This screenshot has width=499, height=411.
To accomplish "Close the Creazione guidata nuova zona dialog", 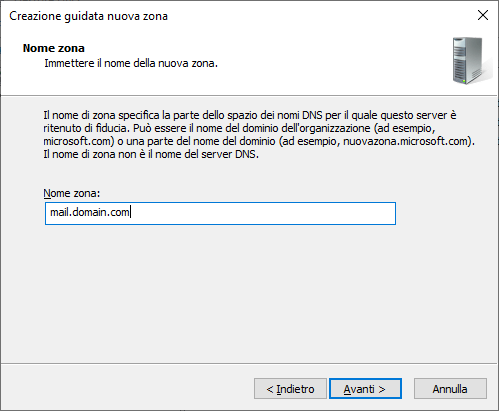I will point(482,15).
